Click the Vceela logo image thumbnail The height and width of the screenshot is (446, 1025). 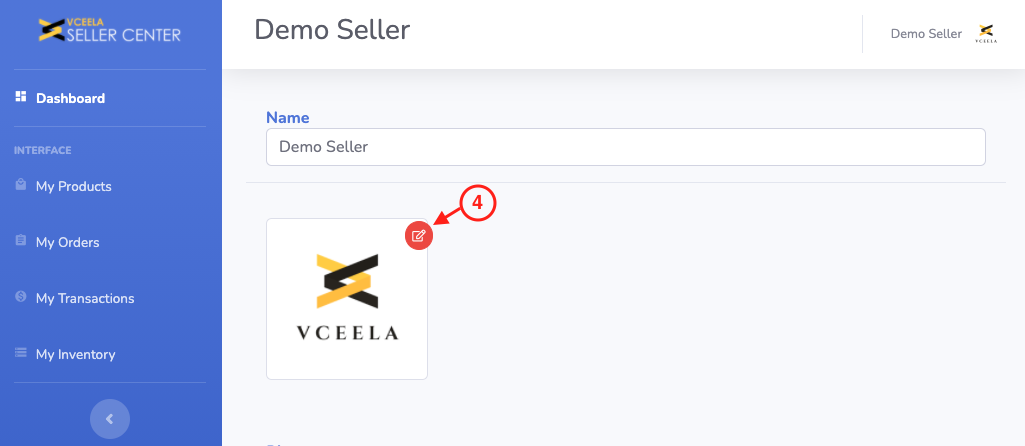pos(347,299)
